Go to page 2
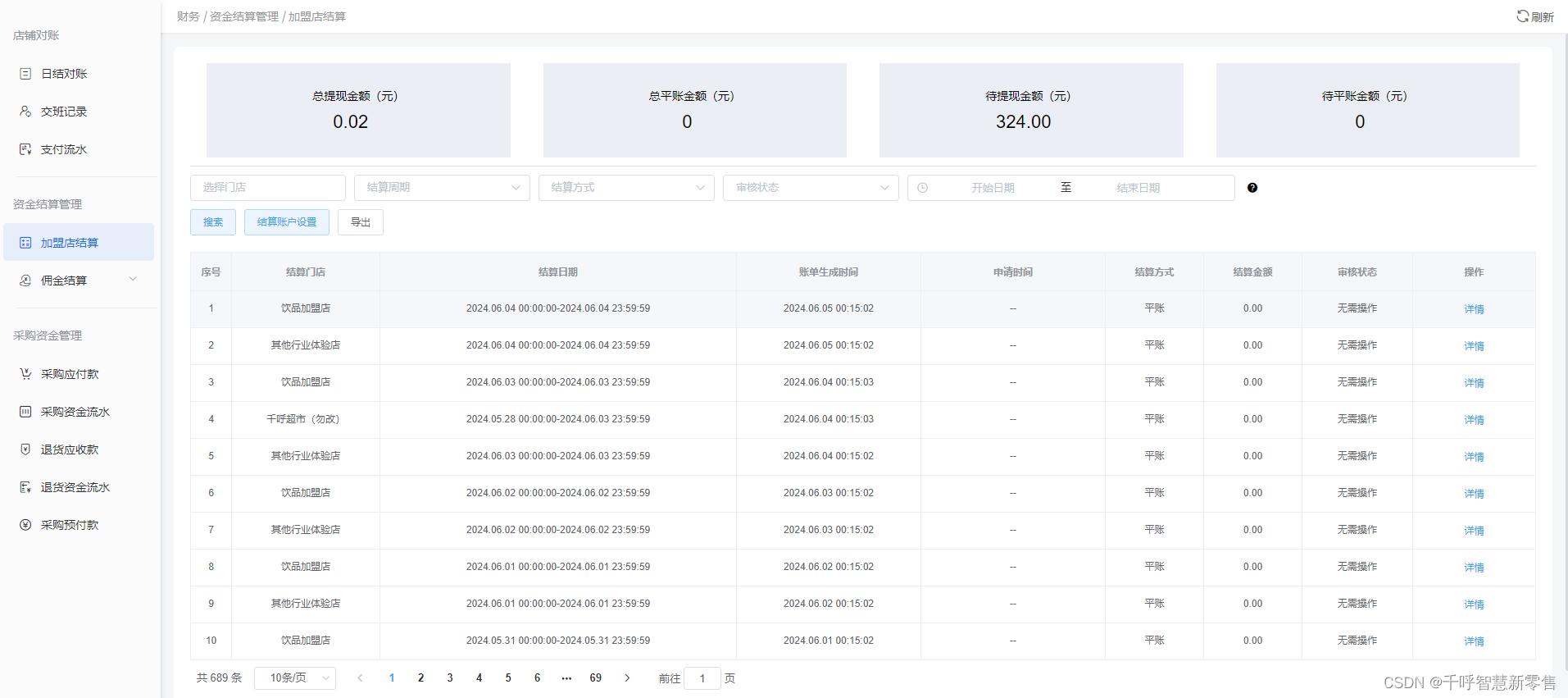The width and height of the screenshot is (1568, 698). pos(420,678)
